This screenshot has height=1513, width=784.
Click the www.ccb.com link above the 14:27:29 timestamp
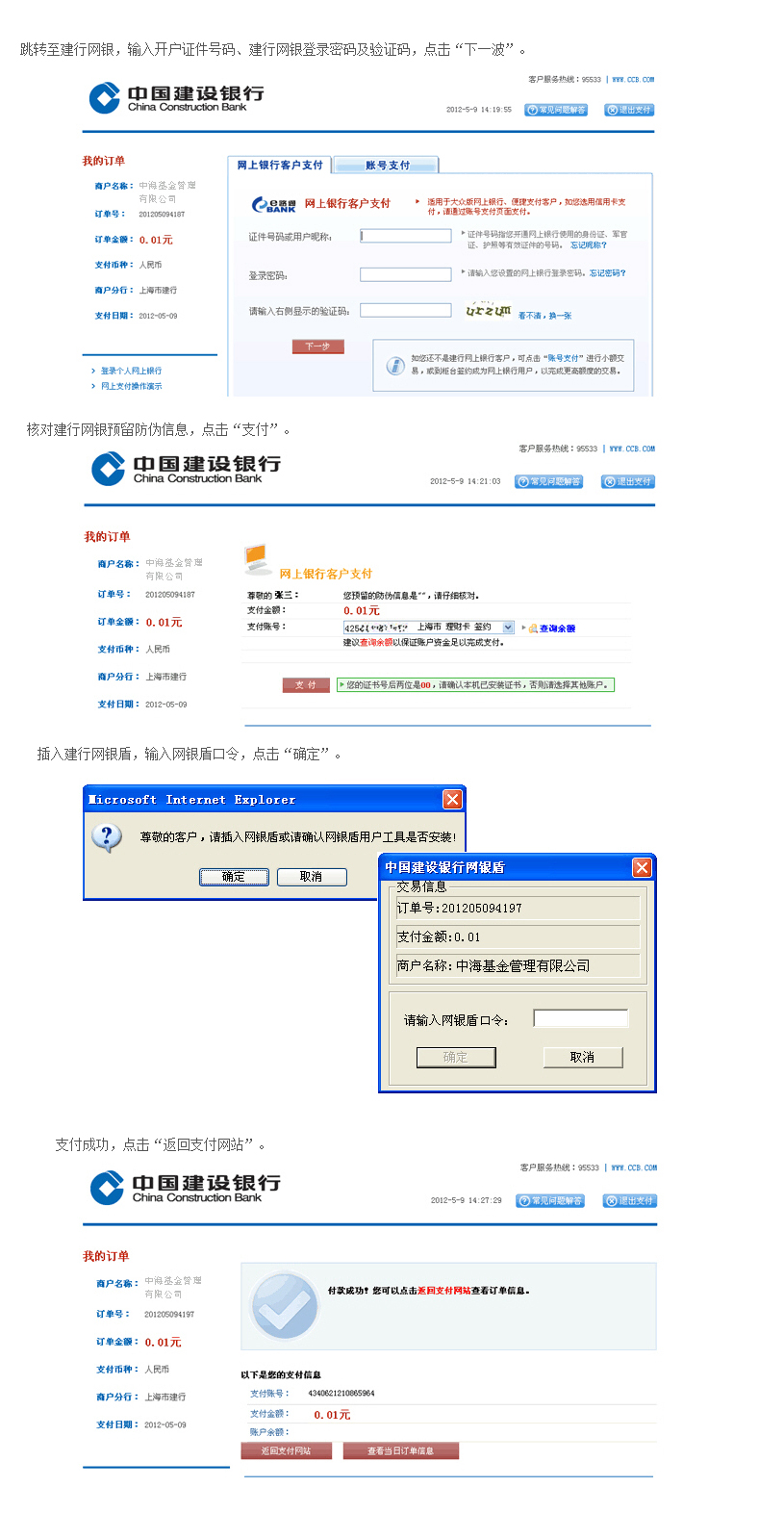click(x=634, y=1167)
